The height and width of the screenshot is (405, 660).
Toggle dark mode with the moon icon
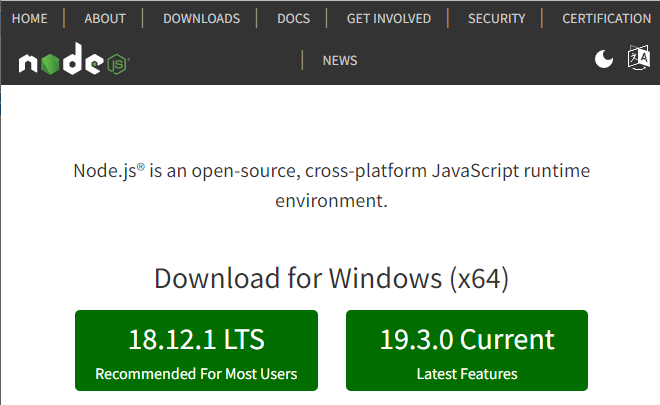click(x=604, y=60)
